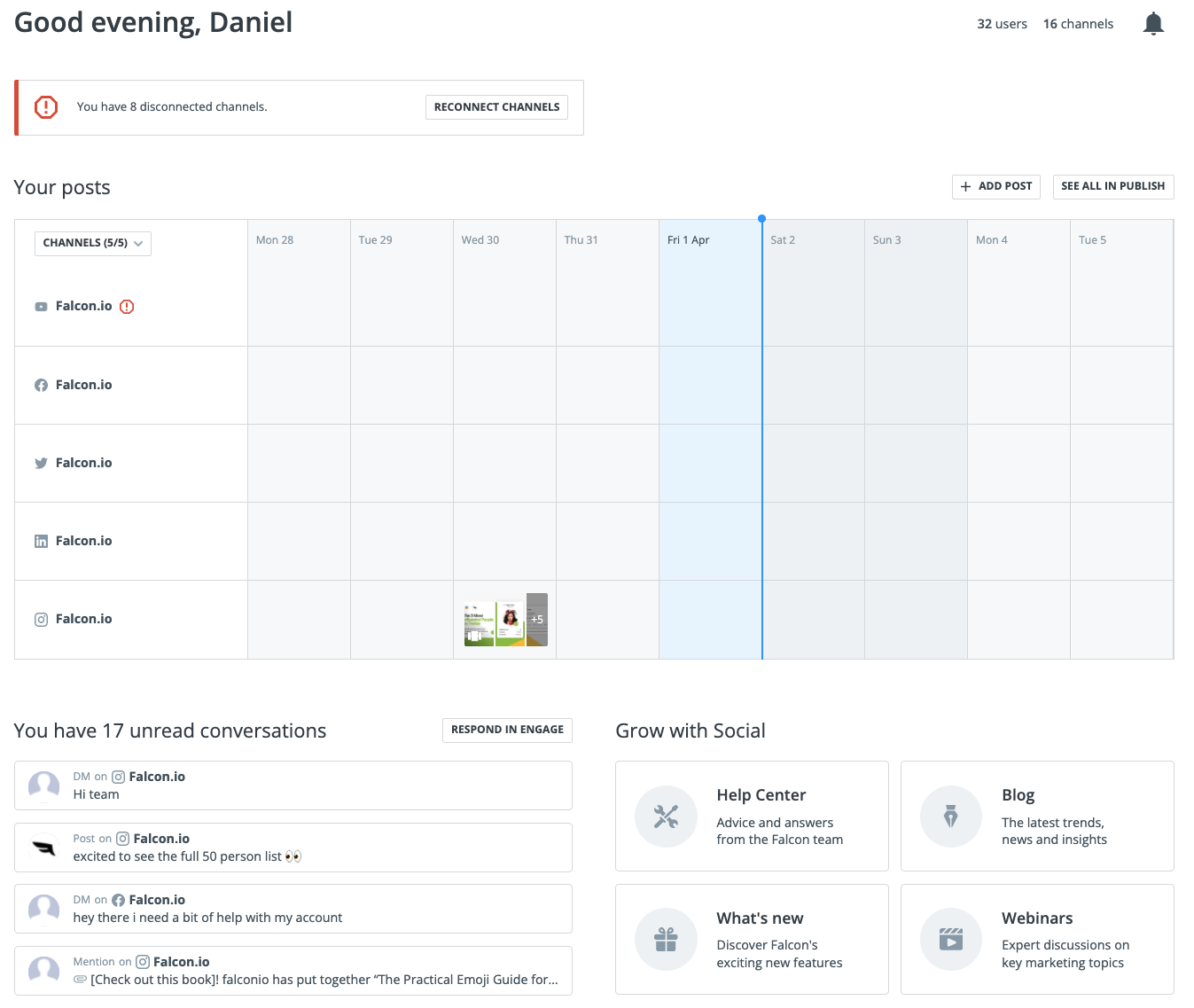The height and width of the screenshot is (1008, 1194).
Task: Open 'excited to see the full 50 person list'
Action: tap(187, 856)
